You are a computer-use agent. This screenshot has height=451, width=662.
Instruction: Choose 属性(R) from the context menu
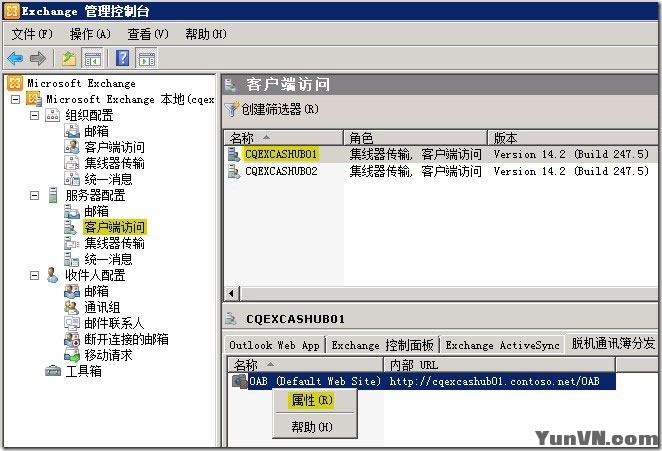315,400
